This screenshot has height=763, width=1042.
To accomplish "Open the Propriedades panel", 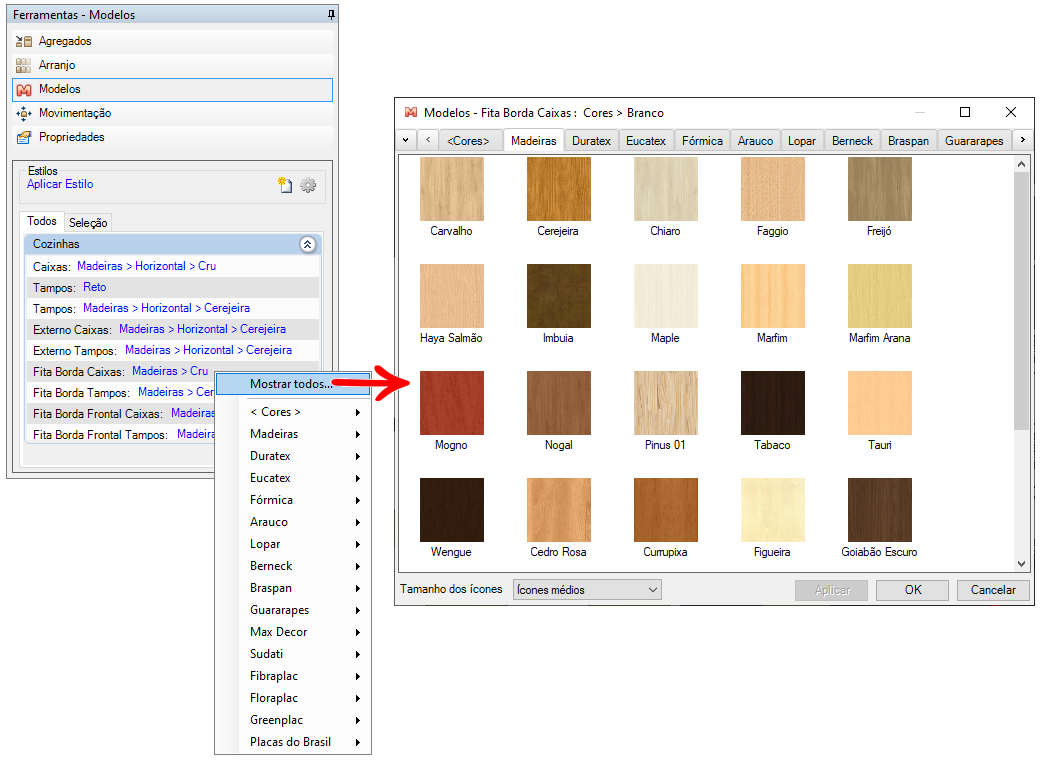I will coord(71,137).
